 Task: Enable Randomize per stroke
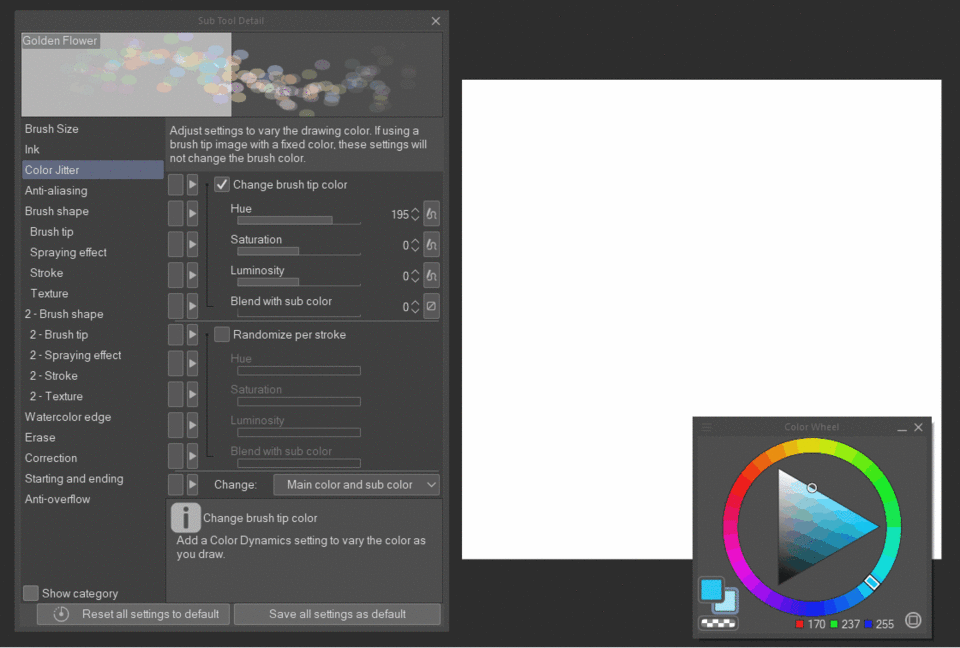click(x=222, y=334)
